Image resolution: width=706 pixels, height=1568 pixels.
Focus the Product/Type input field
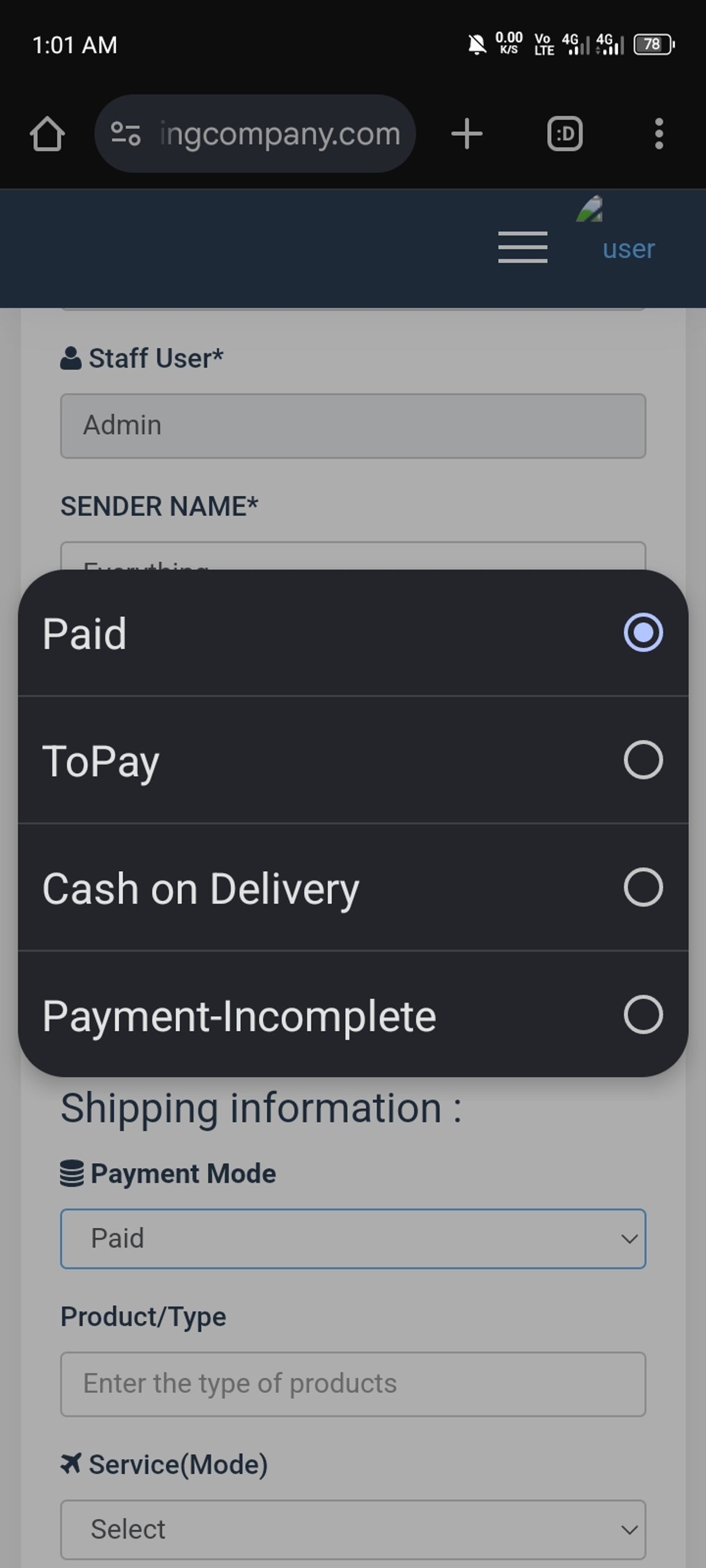click(352, 1383)
